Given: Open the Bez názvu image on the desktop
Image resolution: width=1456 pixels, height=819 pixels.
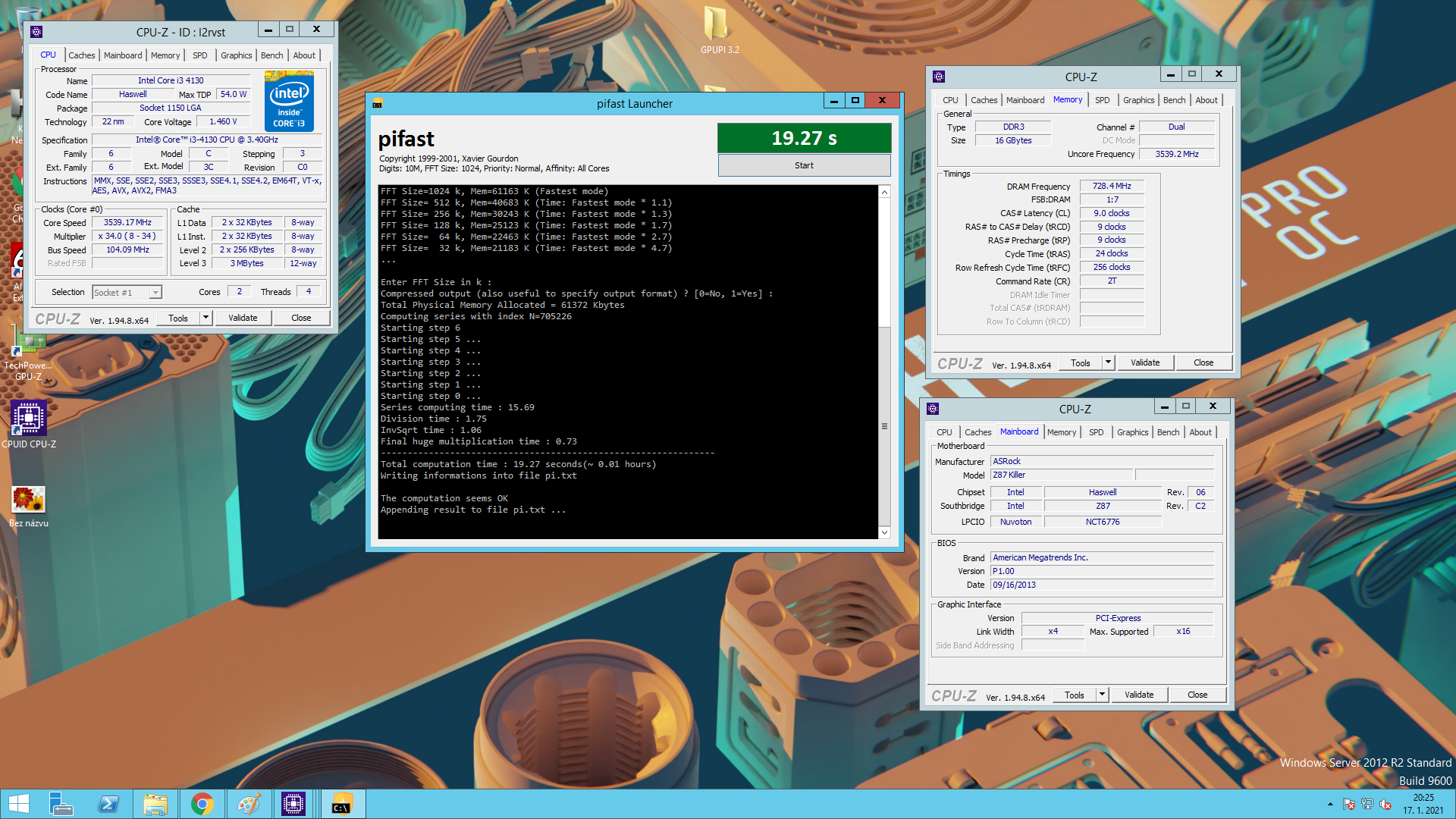Looking at the screenshot, I should click(29, 507).
